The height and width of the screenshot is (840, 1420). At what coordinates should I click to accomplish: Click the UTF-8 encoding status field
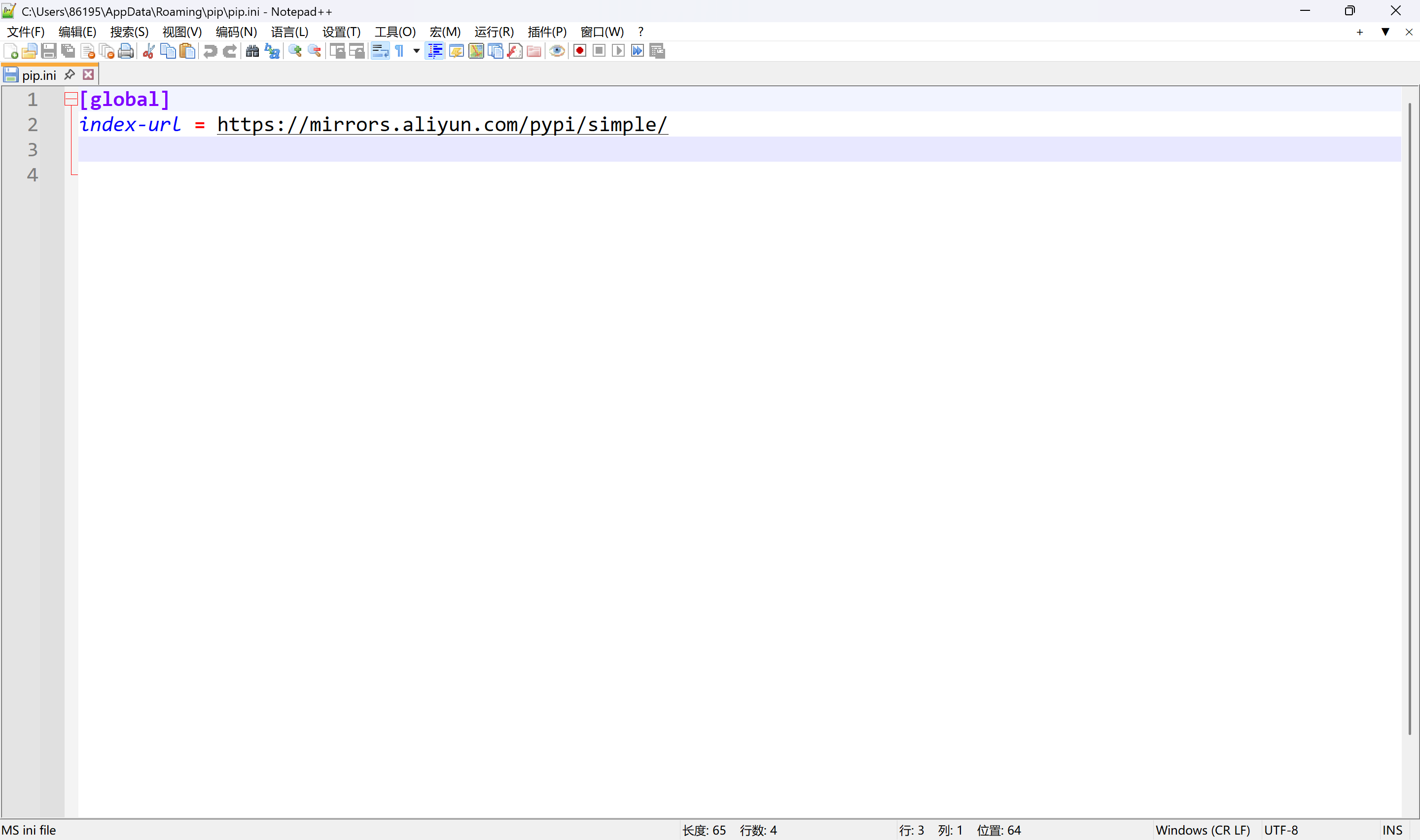(1281, 830)
